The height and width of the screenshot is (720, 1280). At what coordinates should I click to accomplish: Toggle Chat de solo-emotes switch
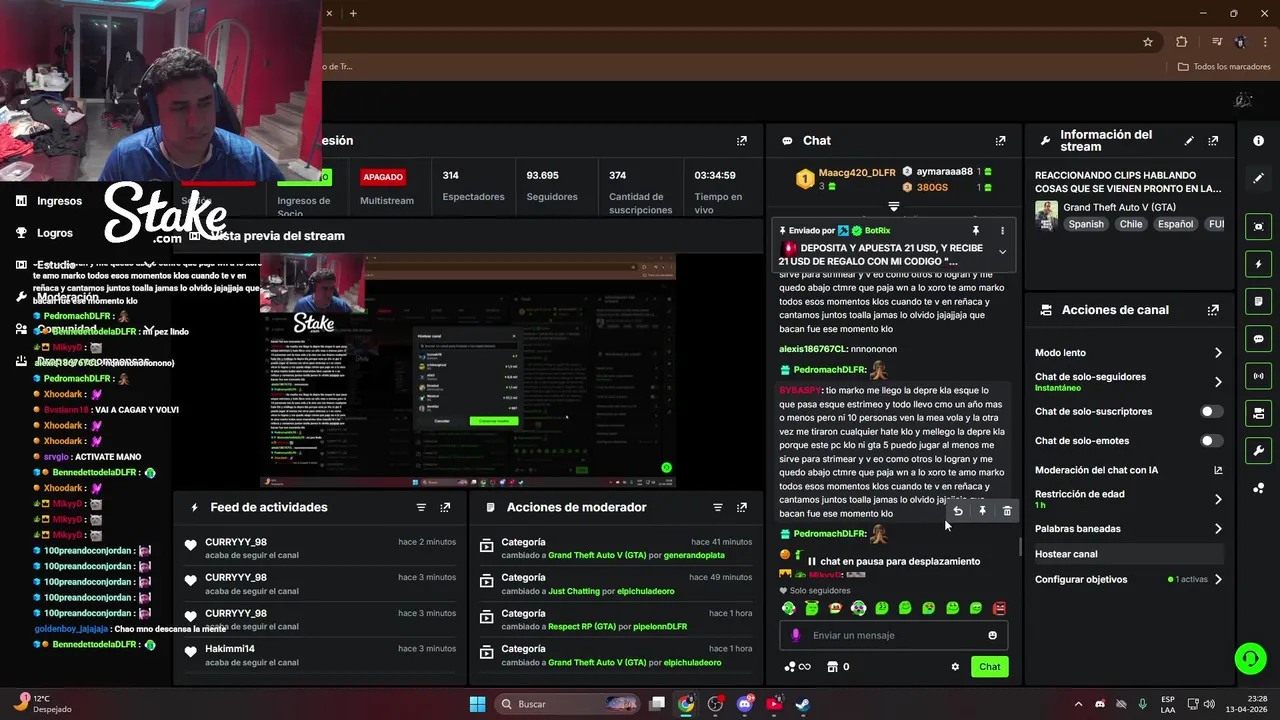(x=1210, y=441)
